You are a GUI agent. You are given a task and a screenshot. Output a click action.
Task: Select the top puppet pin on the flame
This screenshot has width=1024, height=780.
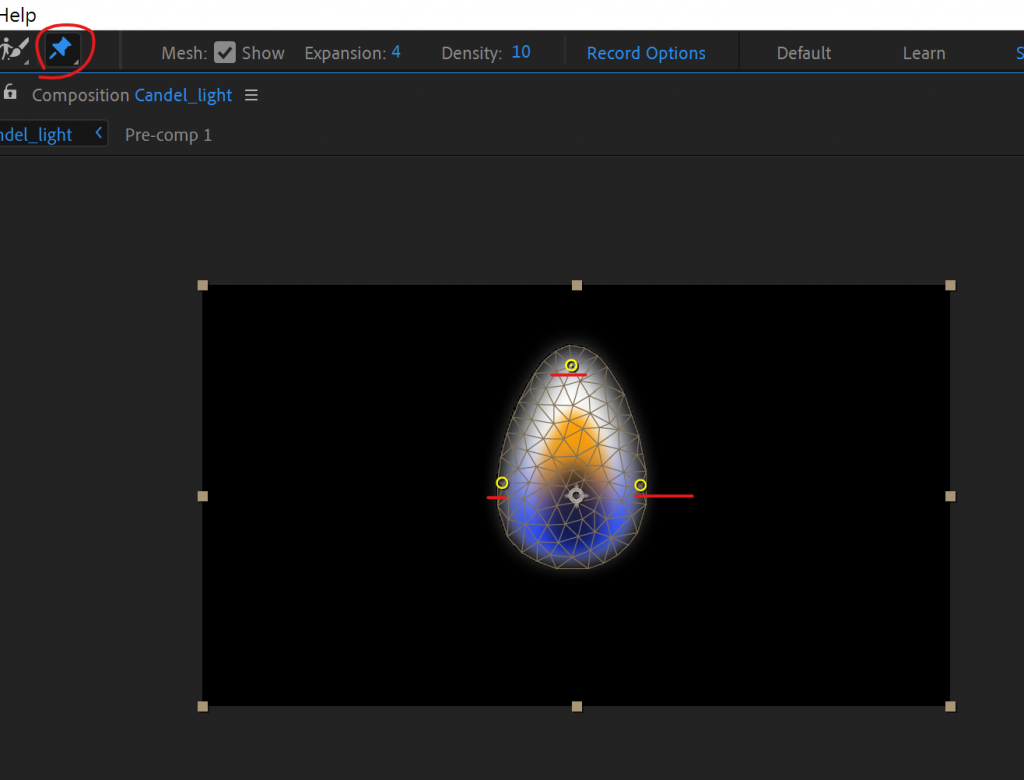[x=571, y=365]
